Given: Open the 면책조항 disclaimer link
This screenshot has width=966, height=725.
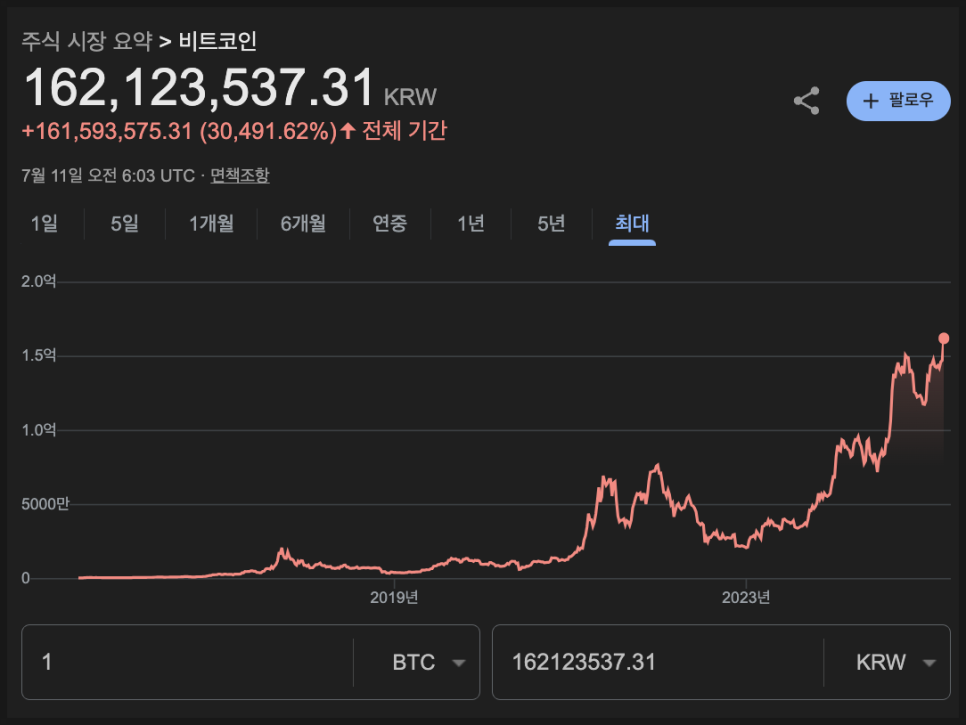Looking at the screenshot, I should [239, 175].
